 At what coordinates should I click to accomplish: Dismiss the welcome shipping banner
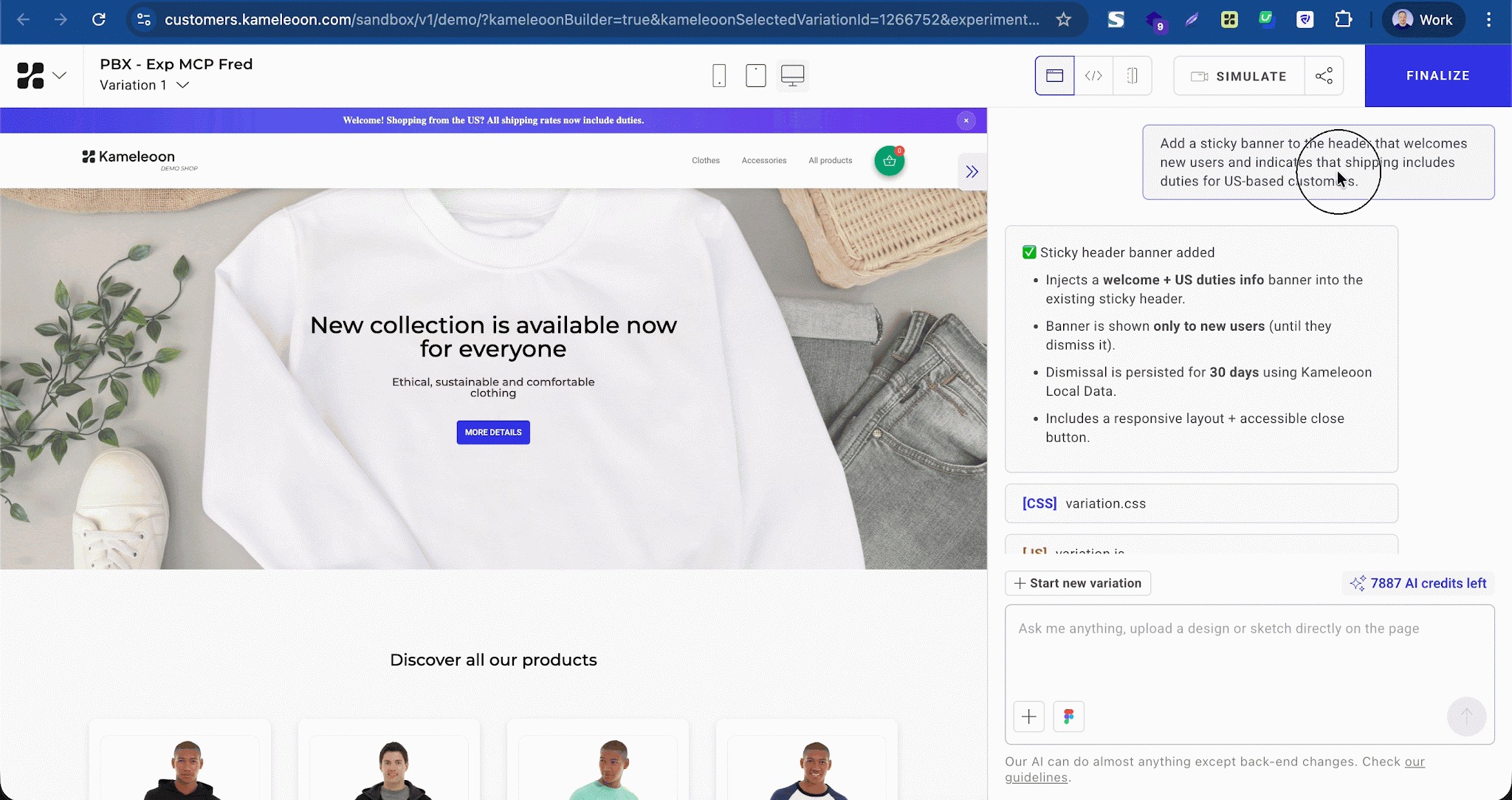[966, 120]
